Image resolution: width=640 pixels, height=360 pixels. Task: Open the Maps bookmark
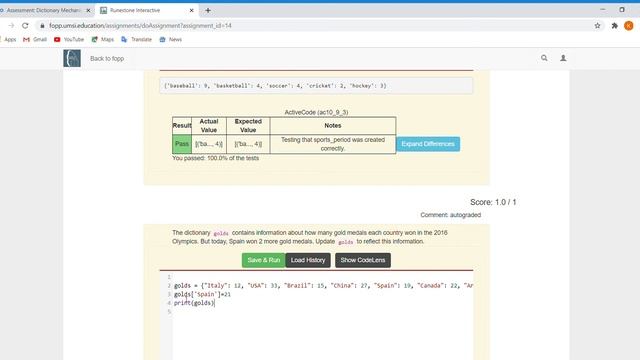pos(103,40)
